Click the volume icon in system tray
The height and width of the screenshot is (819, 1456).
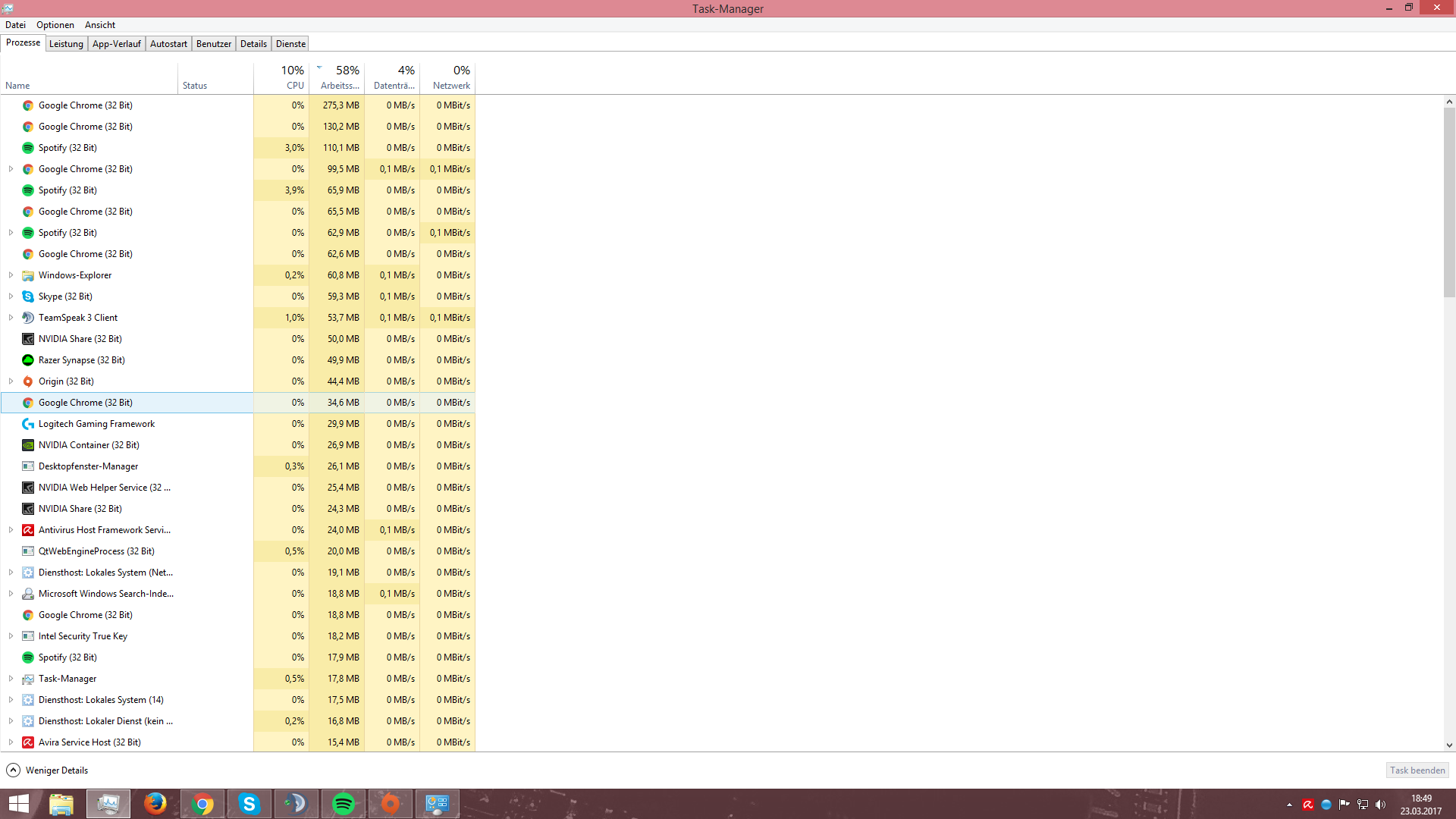1380,805
